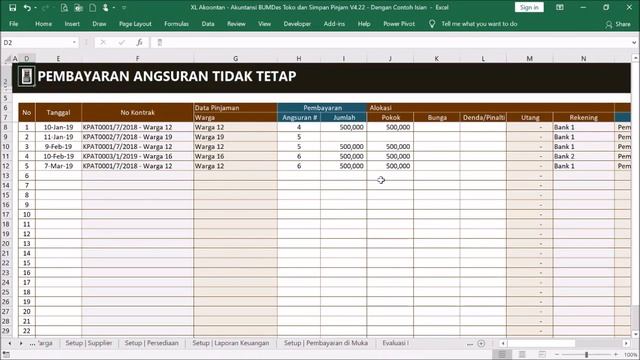Click the No Kontrak header cell

point(138,113)
